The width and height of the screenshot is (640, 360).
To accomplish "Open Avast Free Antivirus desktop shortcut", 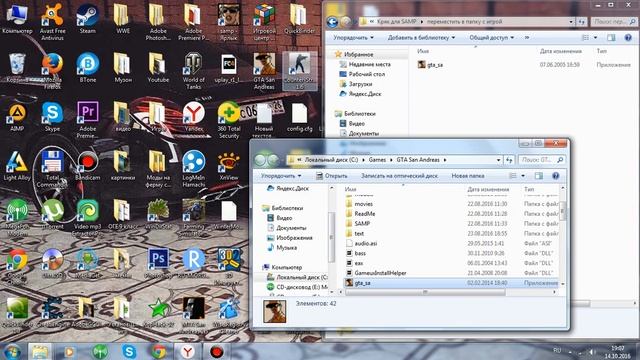I will 52,22.
